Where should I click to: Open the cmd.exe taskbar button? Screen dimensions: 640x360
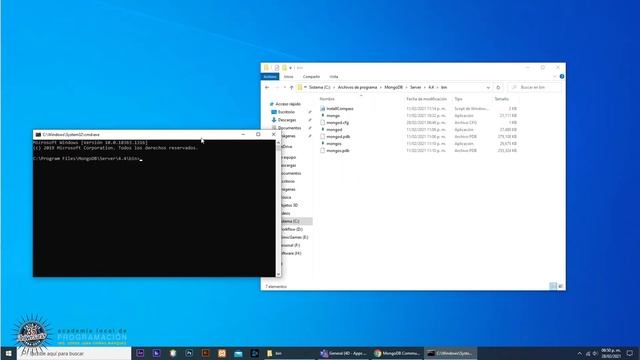pos(450,353)
